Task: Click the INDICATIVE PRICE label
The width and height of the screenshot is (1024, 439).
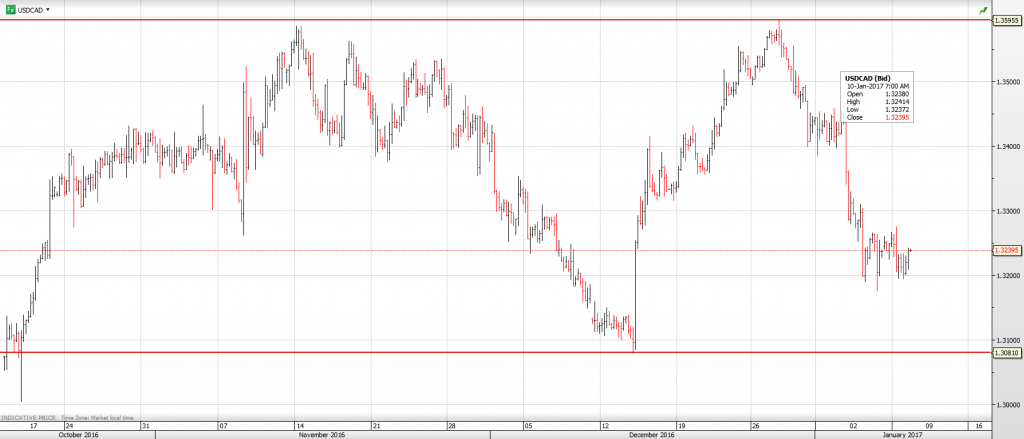Action: pos(28,417)
